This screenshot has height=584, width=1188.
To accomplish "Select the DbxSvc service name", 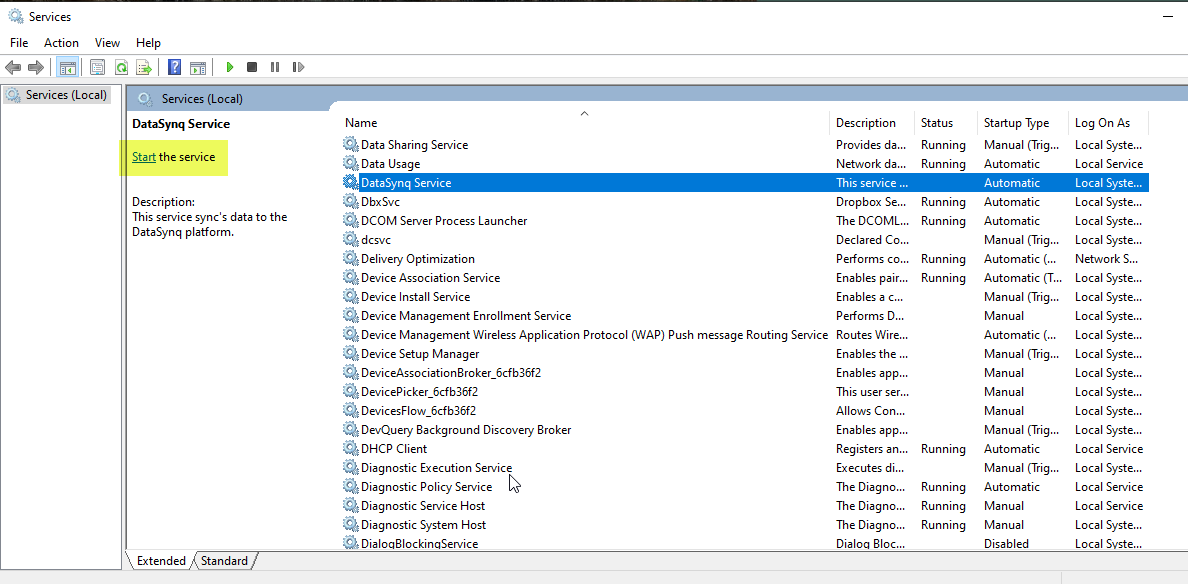I will point(380,201).
